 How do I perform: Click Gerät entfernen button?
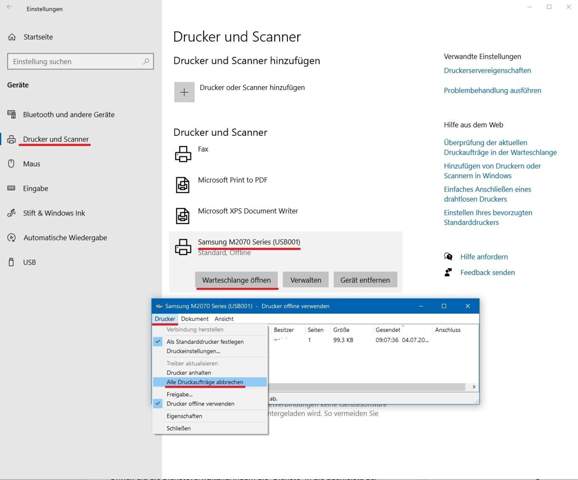[x=365, y=280]
